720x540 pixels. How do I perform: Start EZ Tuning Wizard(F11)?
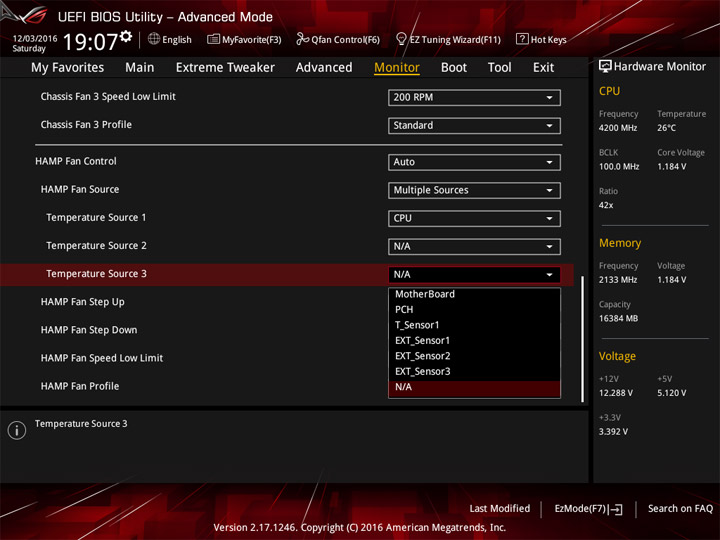point(448,39)
